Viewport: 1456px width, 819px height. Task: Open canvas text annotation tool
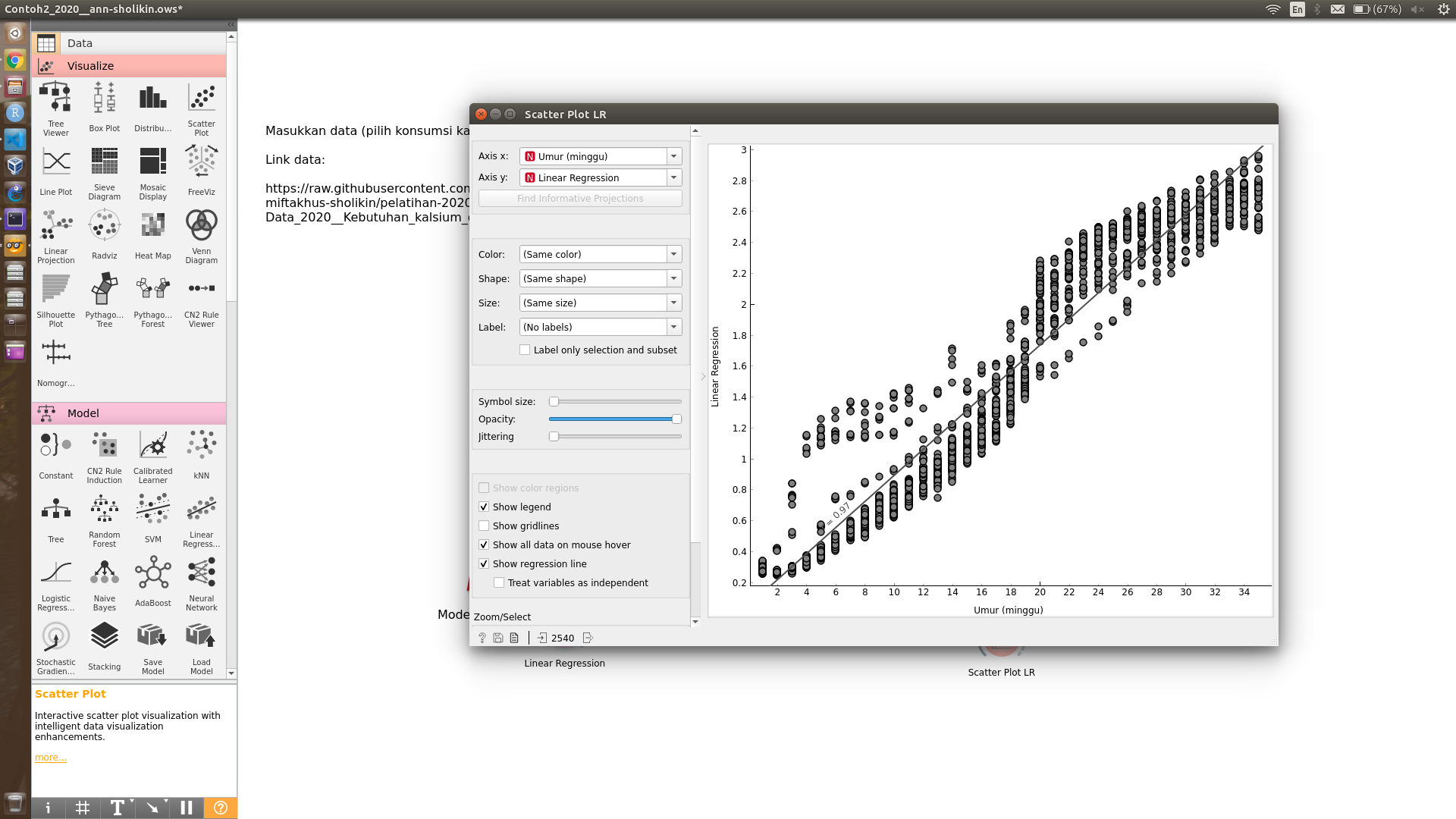pyautogui.click(x=118, y=808)
